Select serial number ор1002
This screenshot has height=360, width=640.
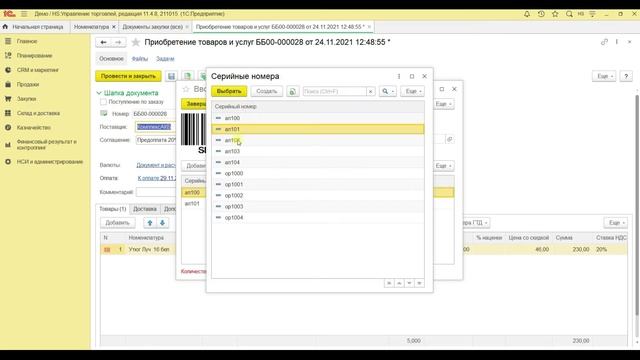(x=318, y=196)
